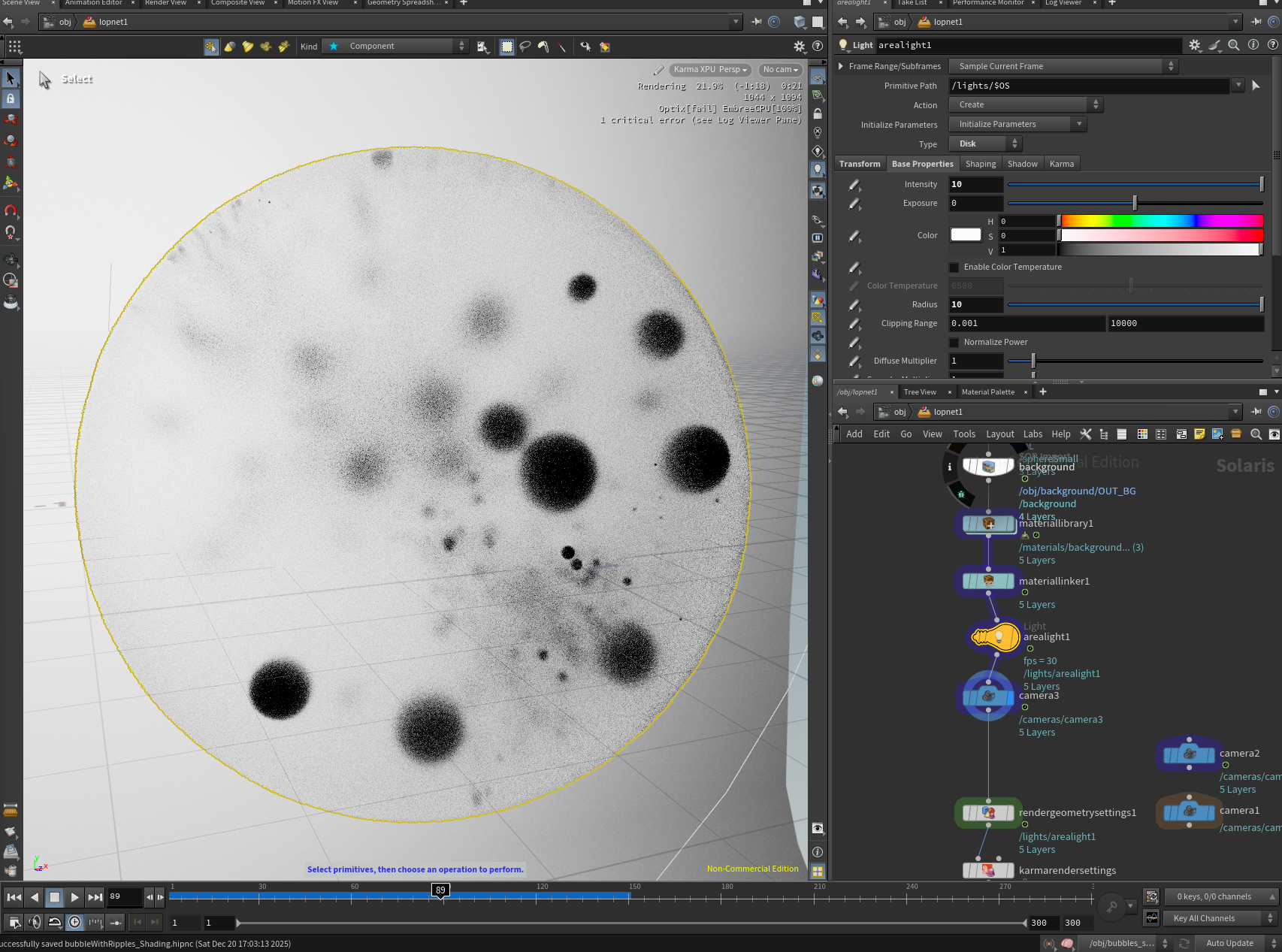Select the arrow Select tool in left shelf
Image resolution: width=1282 pixels, height=952 pixels.
[x=11, y=78]
